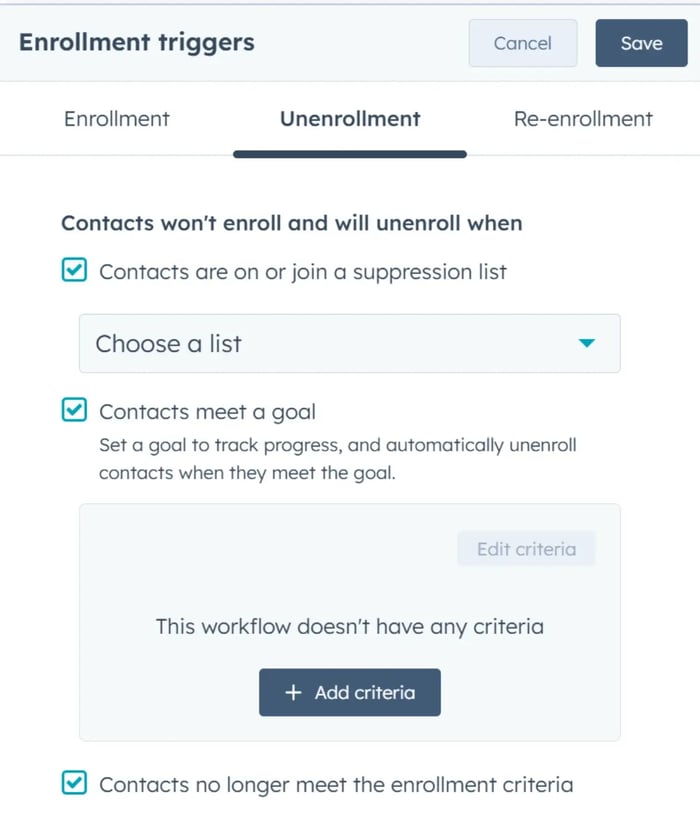Click the Enrollment triggers heading

coord(135,42)
